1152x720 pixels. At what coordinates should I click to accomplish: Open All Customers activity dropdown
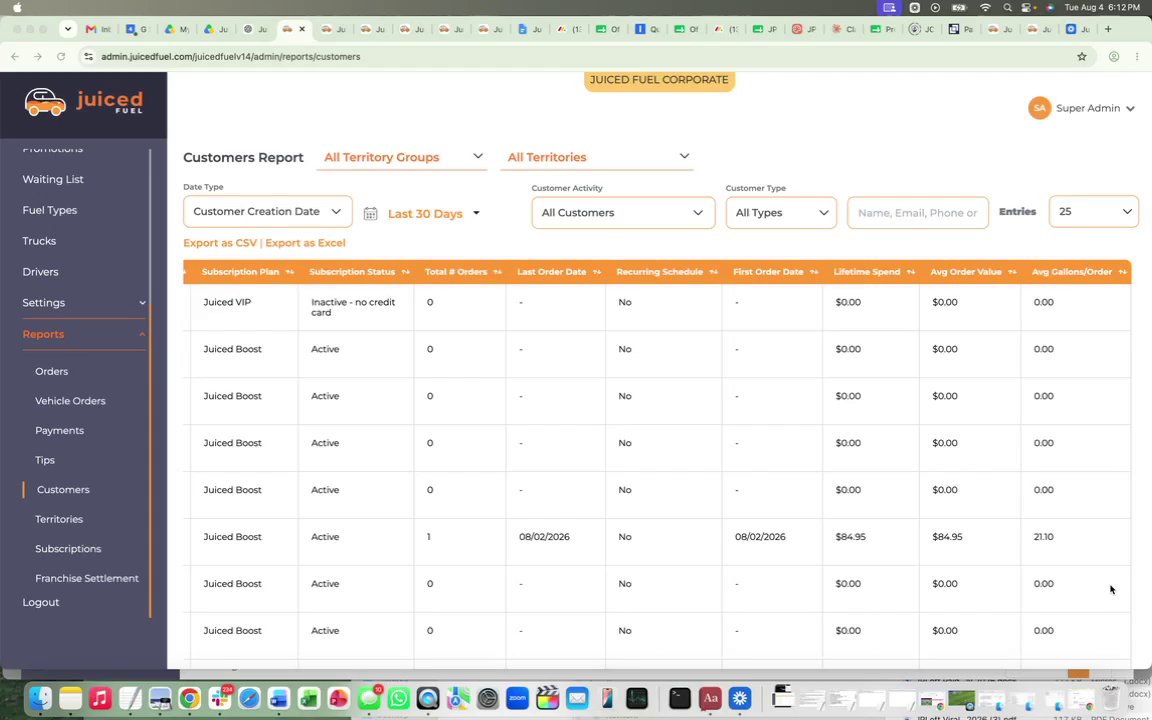623,212
